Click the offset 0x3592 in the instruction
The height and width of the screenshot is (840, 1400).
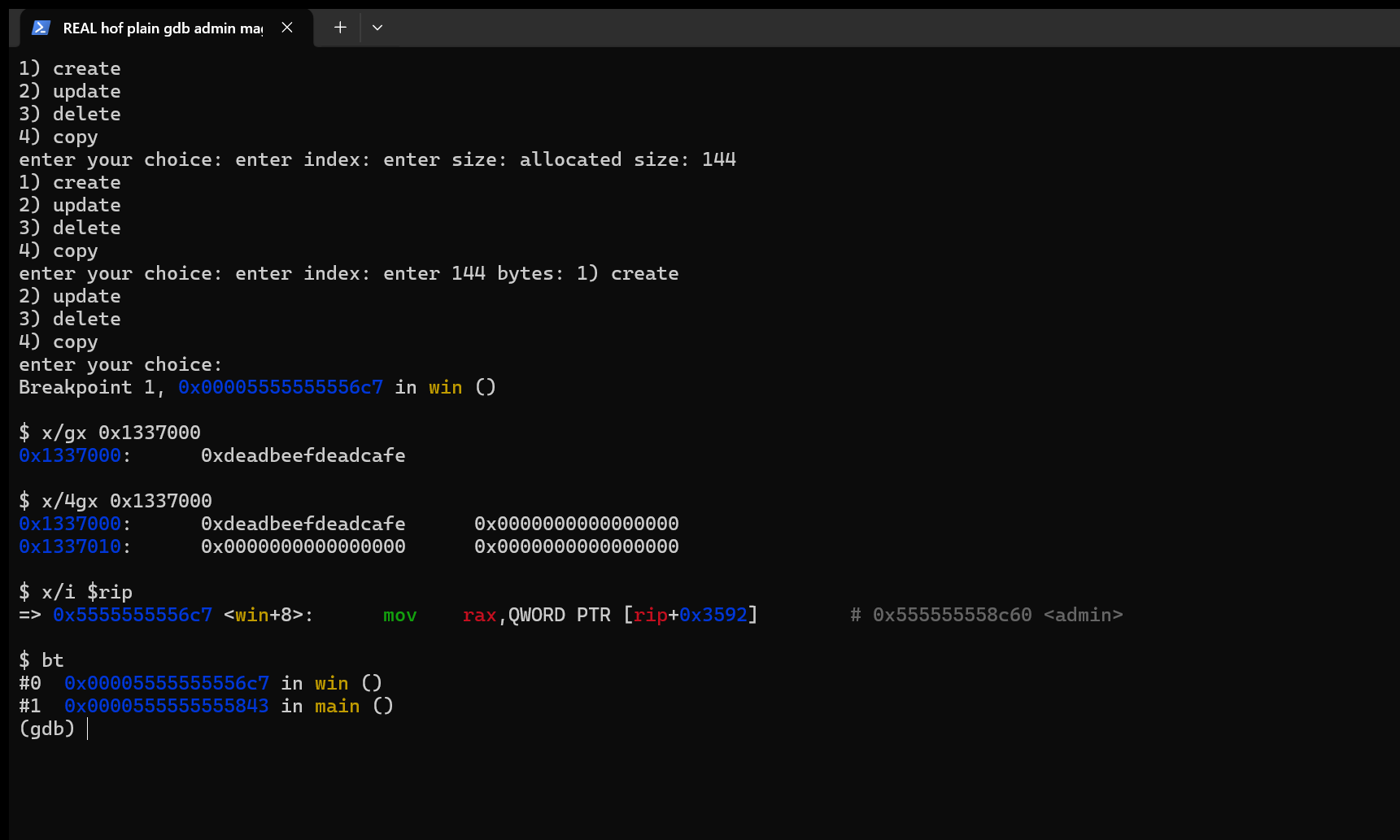point(713,615)
